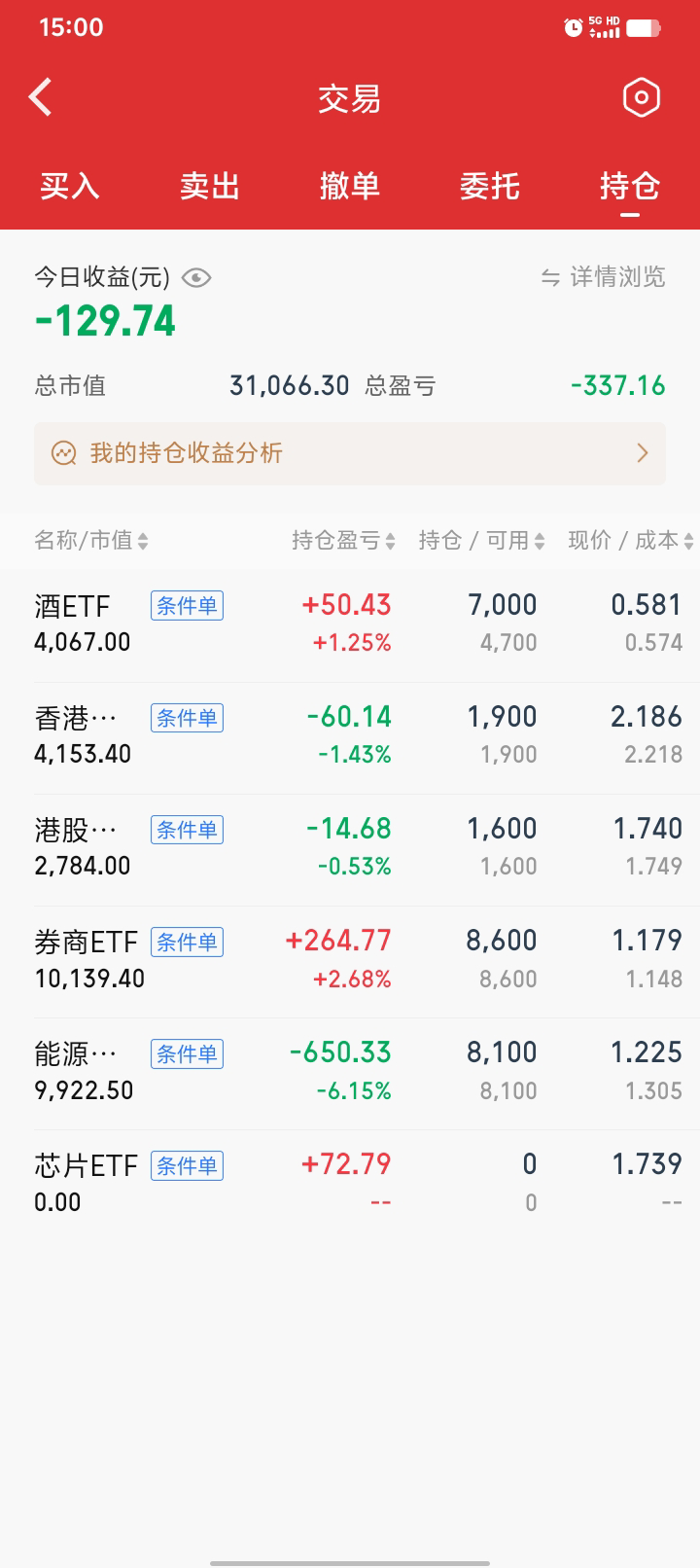Tap the back arrow icon
Screen dimensions: 700x1568
(41, 97)
